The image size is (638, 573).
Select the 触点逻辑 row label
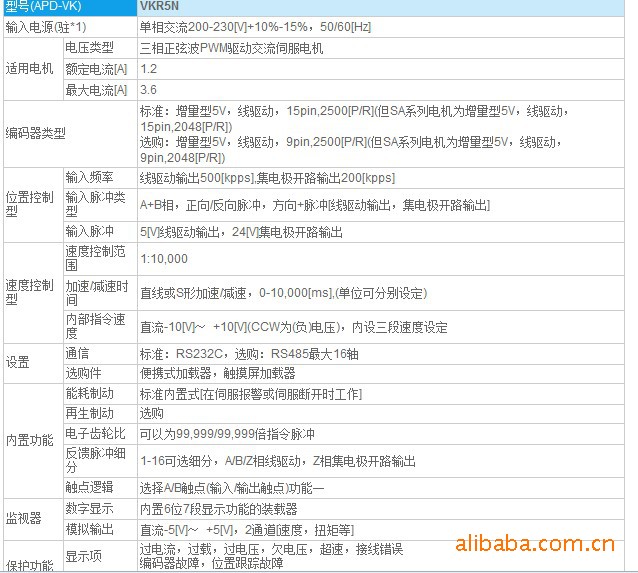pos(89,487)
